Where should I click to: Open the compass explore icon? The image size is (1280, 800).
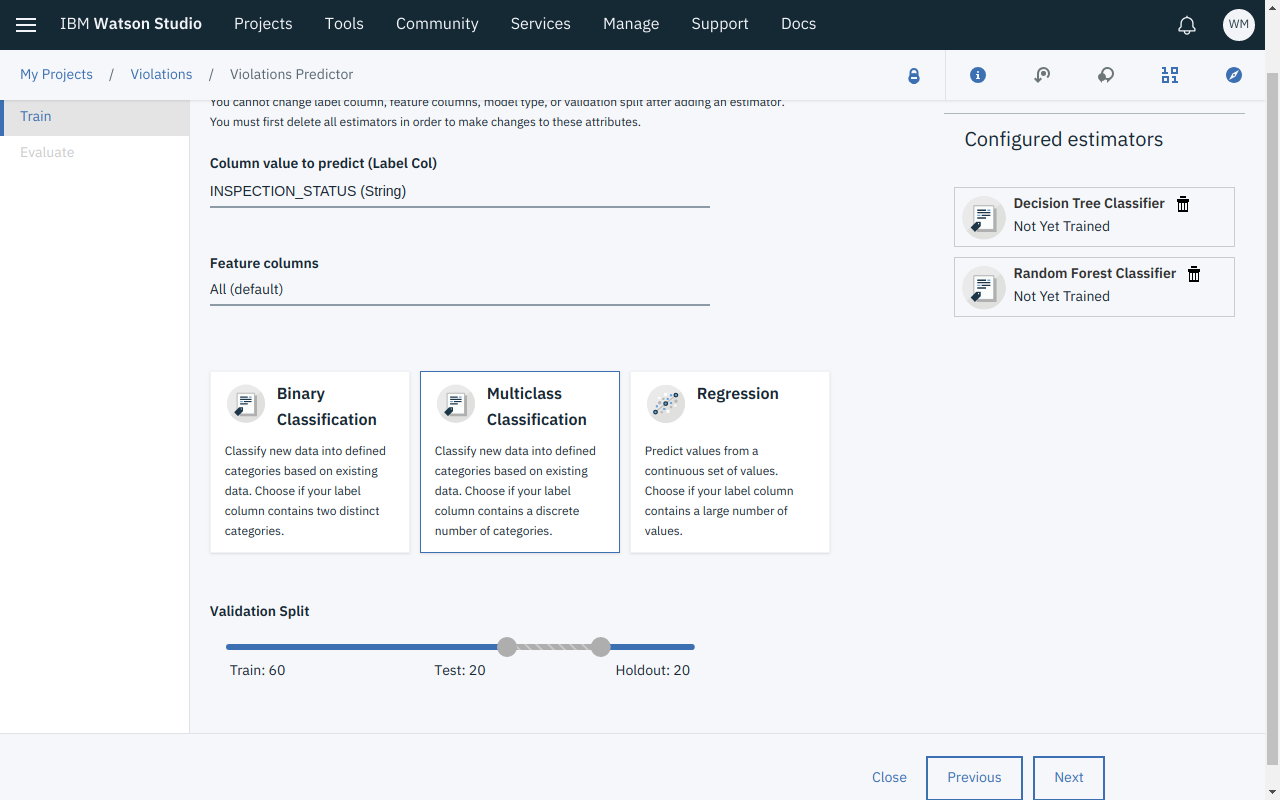(1234, 75)
